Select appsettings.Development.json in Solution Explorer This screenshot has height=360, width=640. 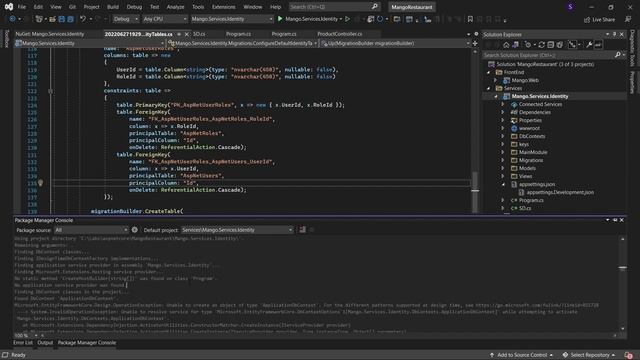coord(560,192)
